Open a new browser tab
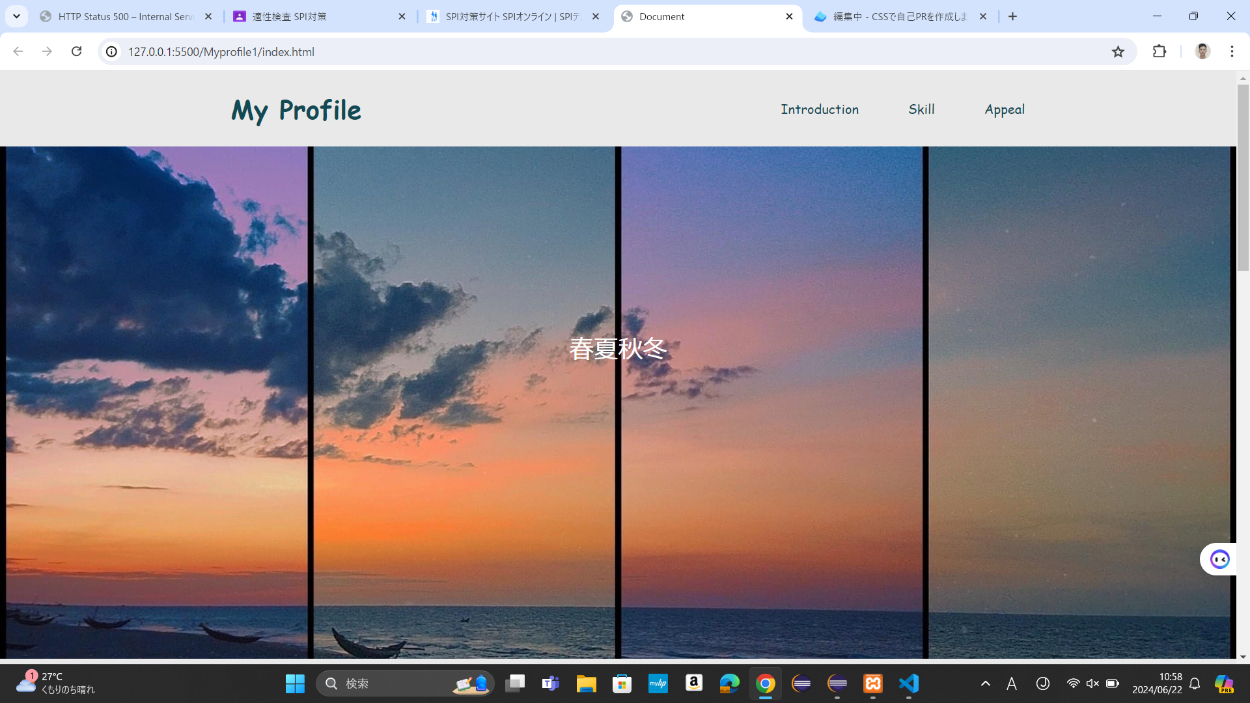Screen dimensions: 1250x703 coord(1013,16)
